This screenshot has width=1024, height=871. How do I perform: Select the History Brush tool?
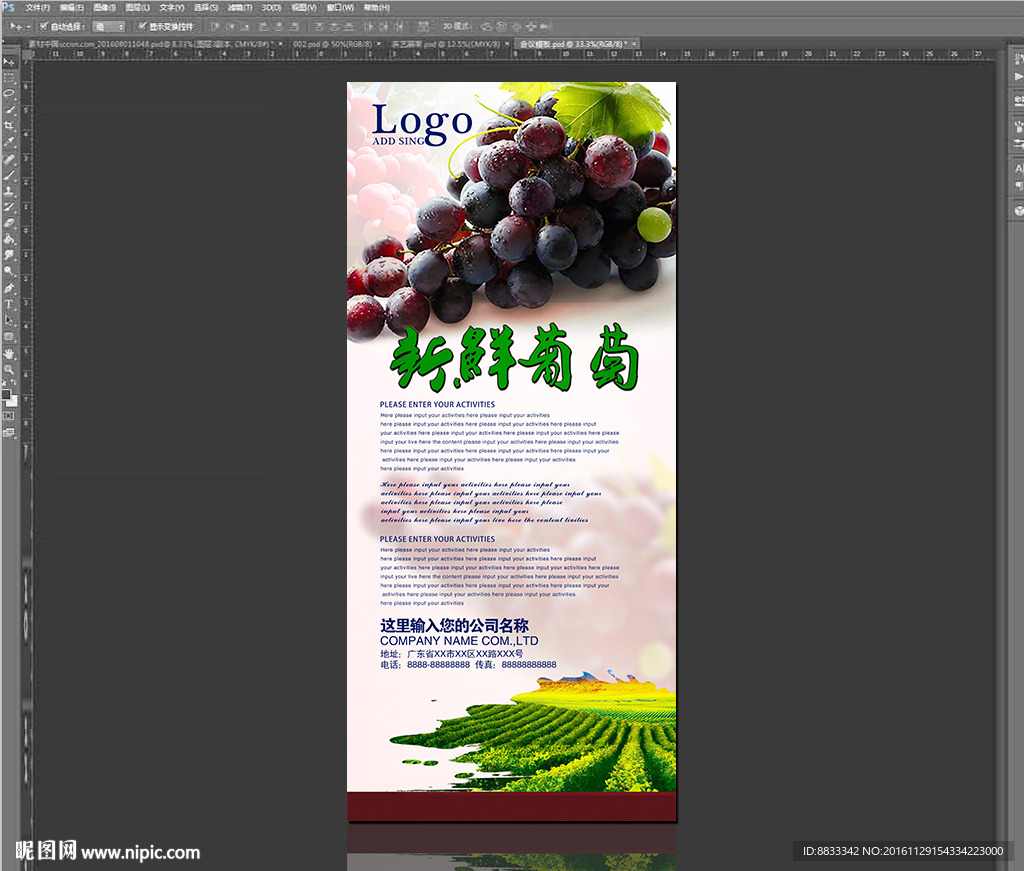tap(8, 207)
